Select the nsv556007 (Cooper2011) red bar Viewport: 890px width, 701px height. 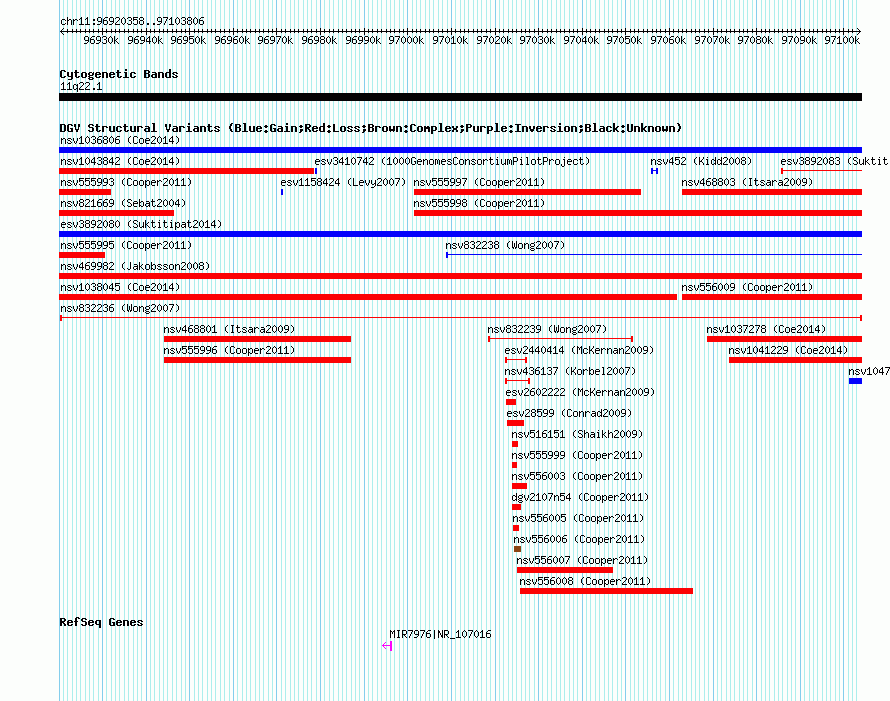pyautogui.click(x=565, y=570)
